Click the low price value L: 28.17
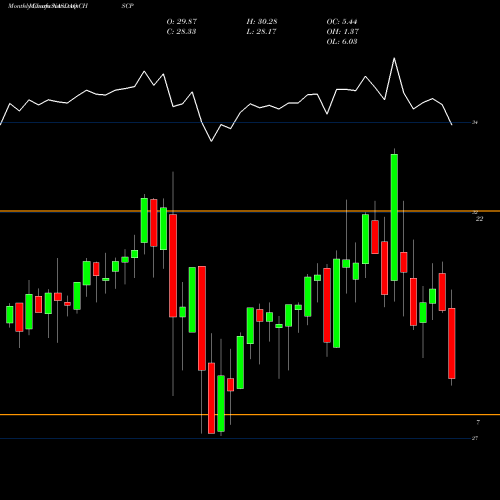This screenshot has height=500, width=500. [261, 32]
